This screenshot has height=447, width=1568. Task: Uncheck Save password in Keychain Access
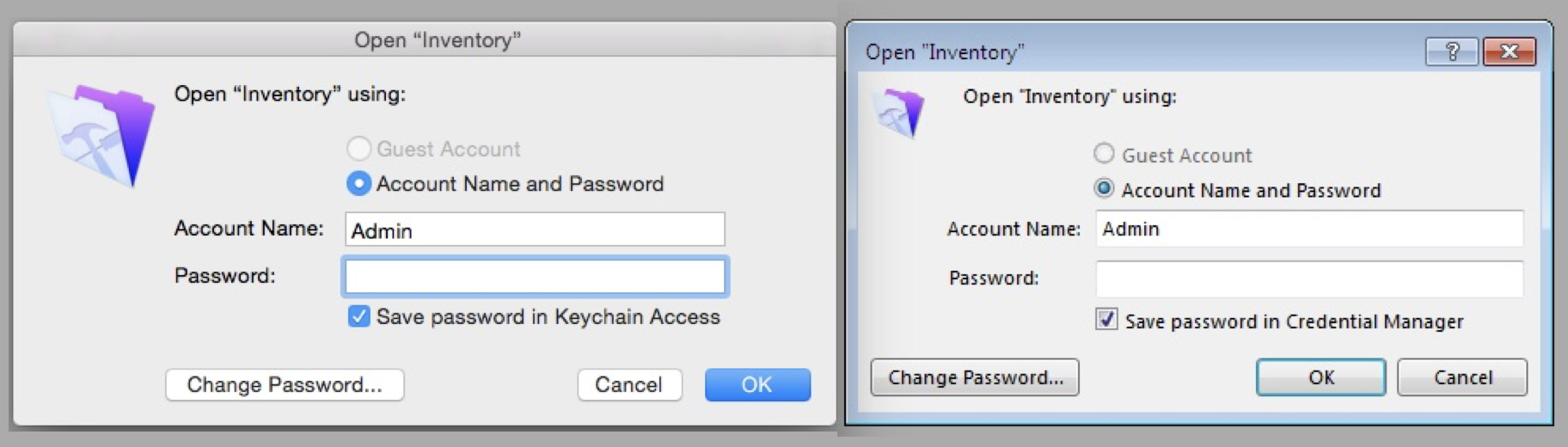tap(359, 316)
